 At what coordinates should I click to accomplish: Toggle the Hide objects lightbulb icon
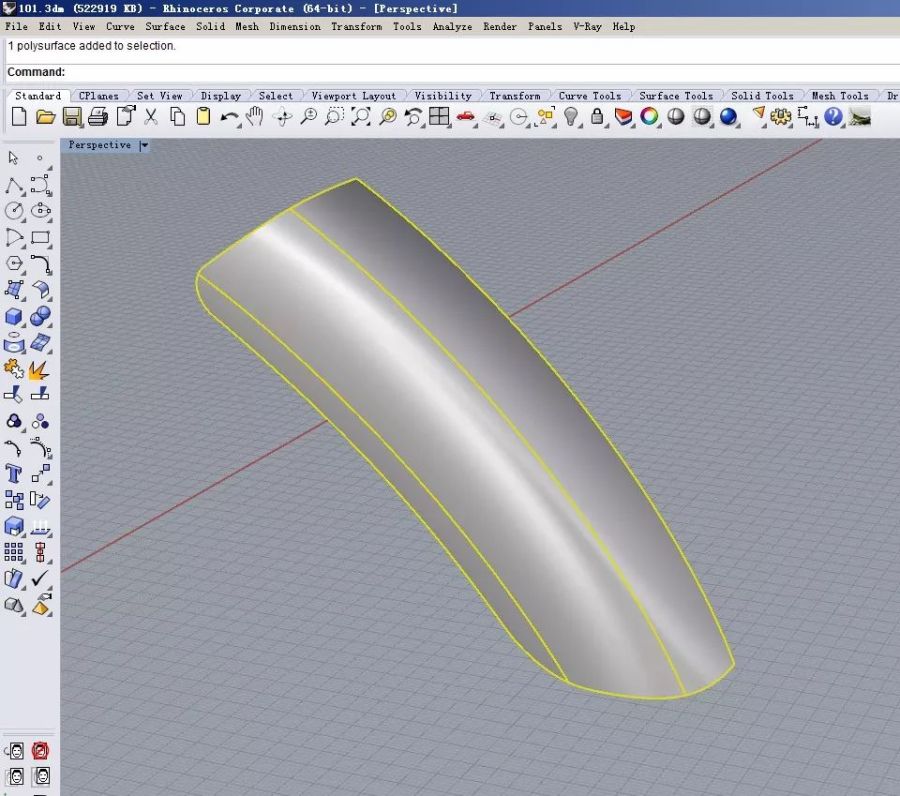pyautogui.click(x=571, y=117)
